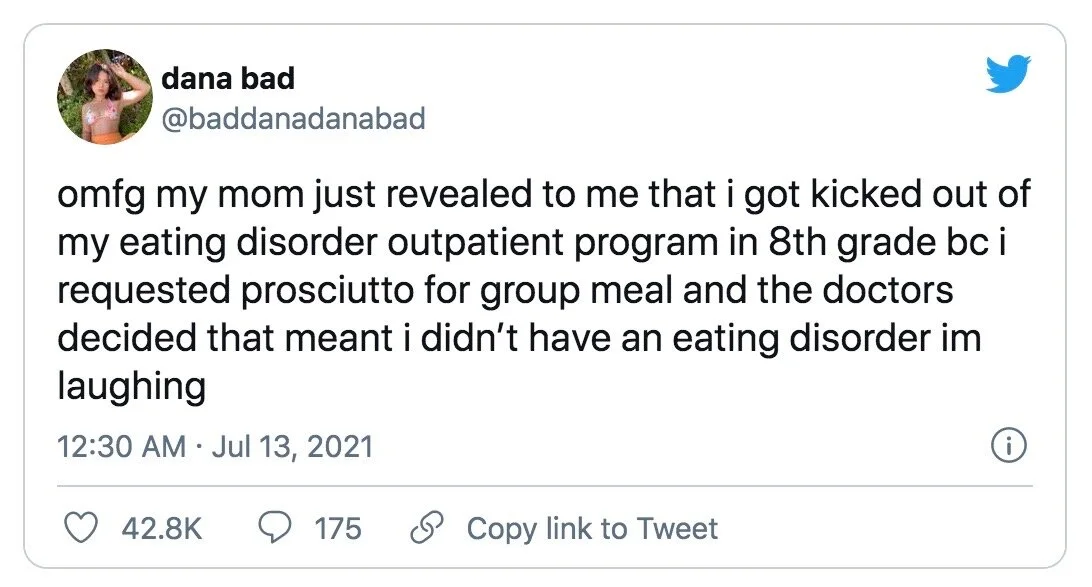
Task: Visit the @baddanadanabad handle link
Action: tap(292, 119)
